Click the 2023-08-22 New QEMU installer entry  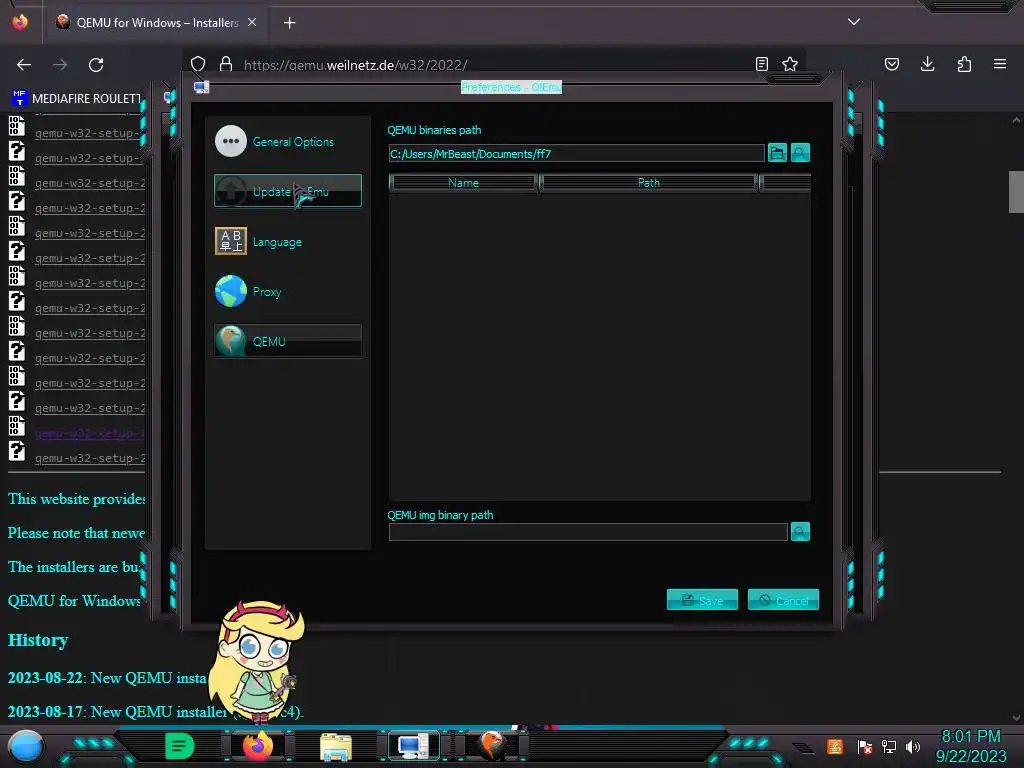click(107, 678)
